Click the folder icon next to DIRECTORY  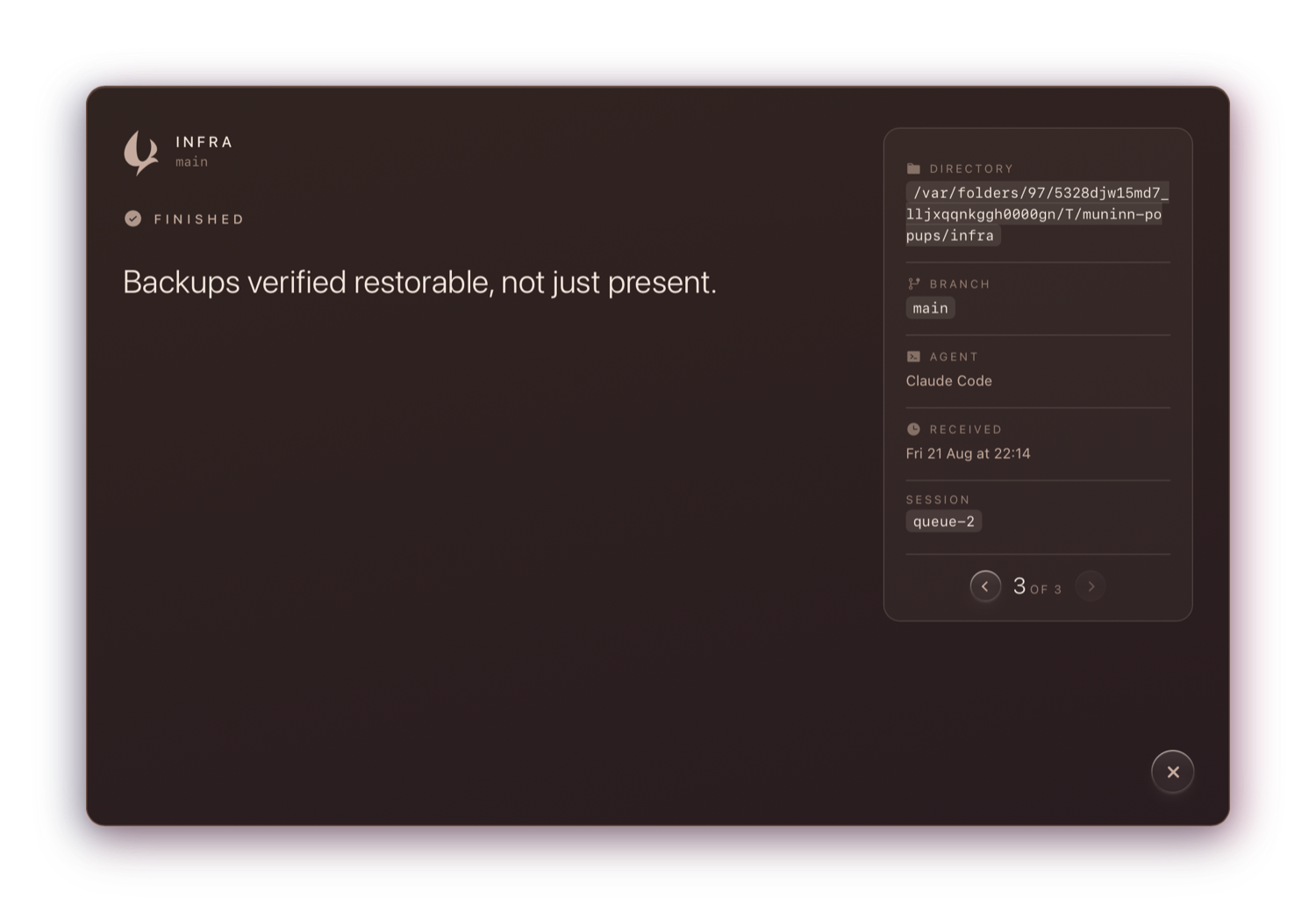tap(913, 168)
